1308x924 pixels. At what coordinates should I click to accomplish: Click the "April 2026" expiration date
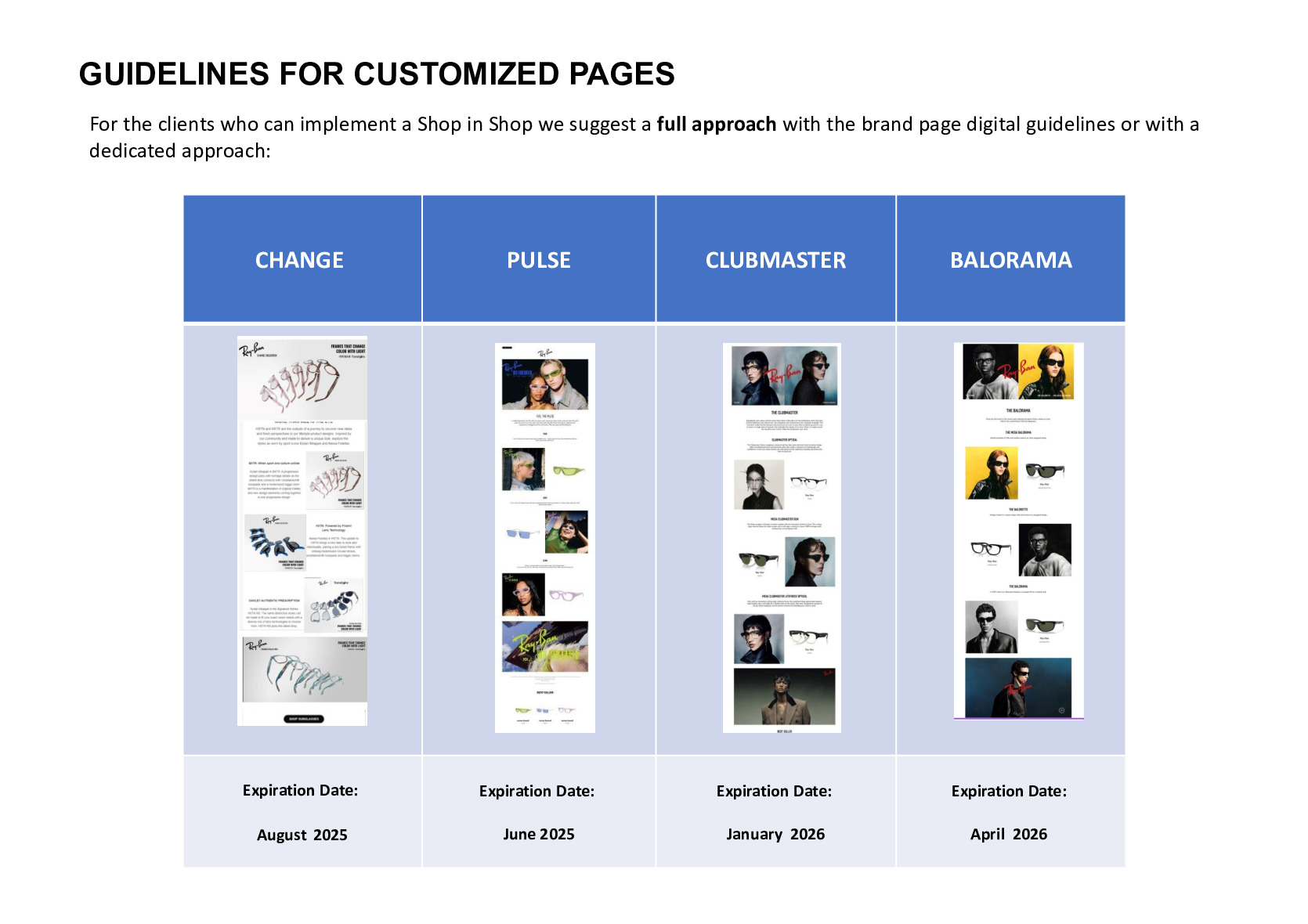click(x=1009, y=834)
